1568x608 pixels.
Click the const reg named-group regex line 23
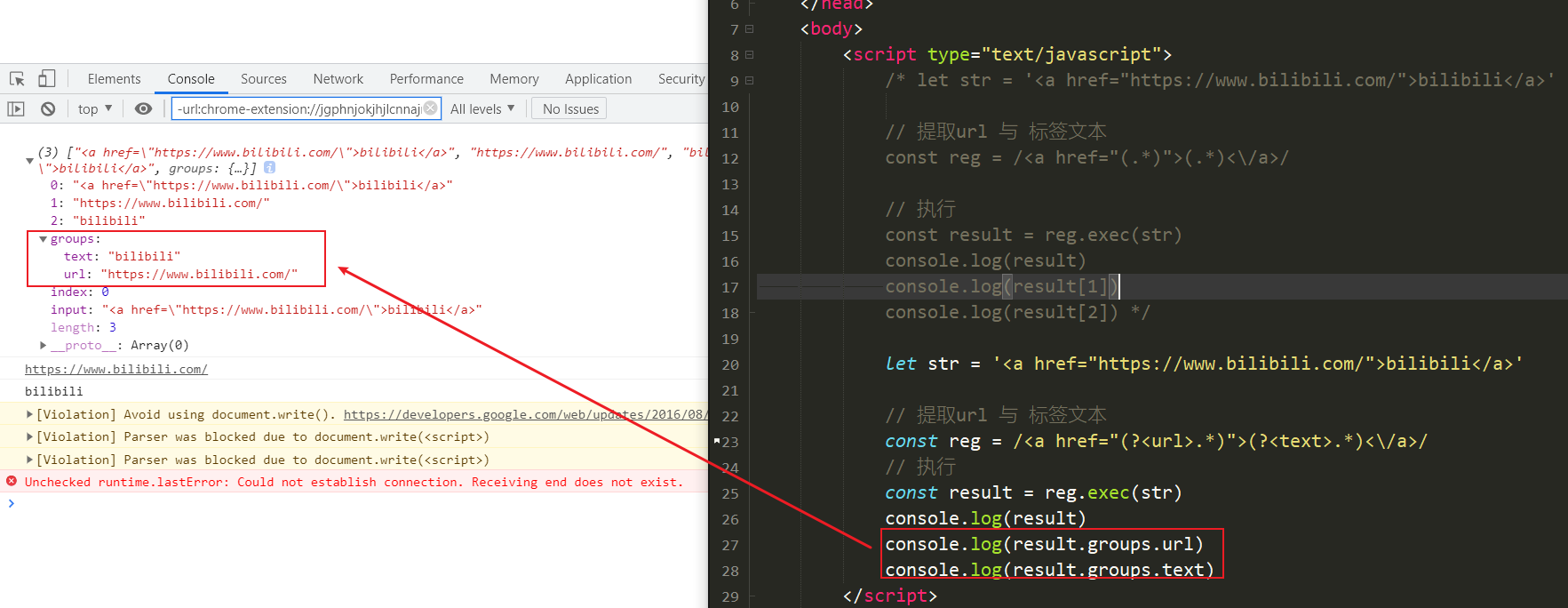click(x=1156, y=441)
